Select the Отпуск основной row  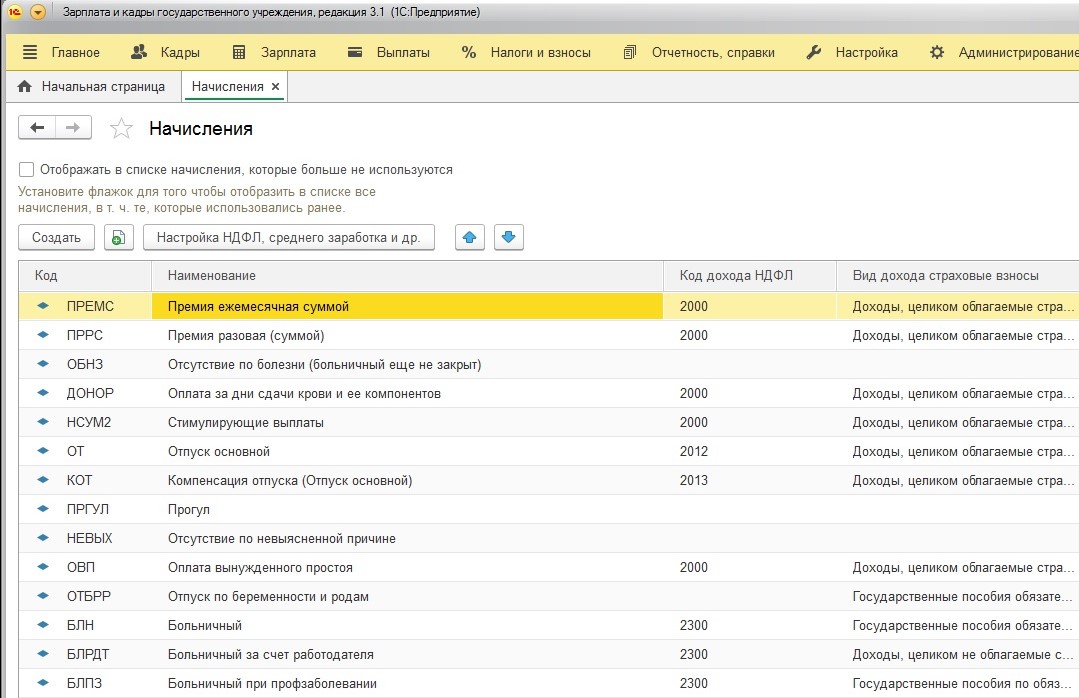coord(548,451)
